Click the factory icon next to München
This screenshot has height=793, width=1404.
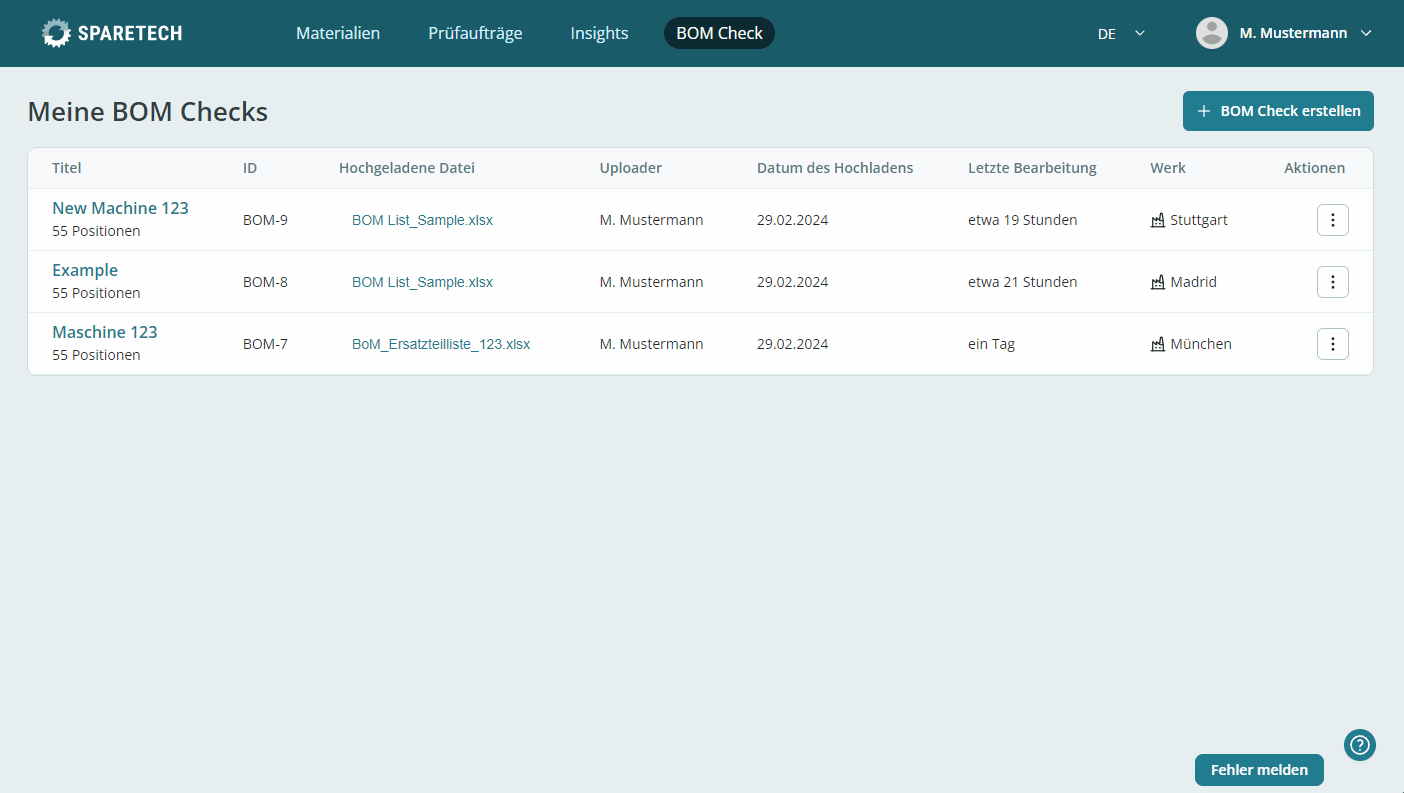(1157, 343)
